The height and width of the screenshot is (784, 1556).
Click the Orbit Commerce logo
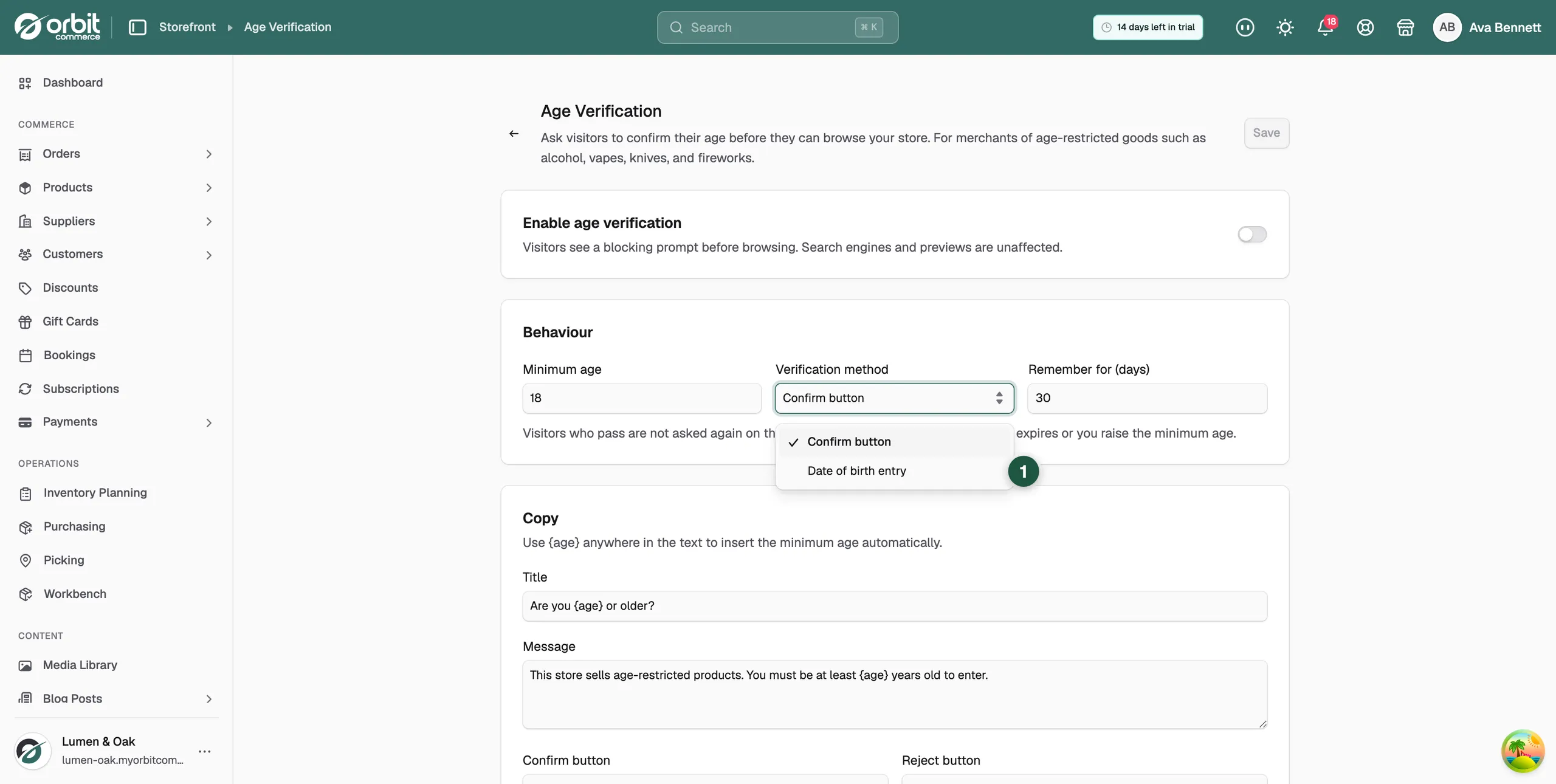point(58,27)
